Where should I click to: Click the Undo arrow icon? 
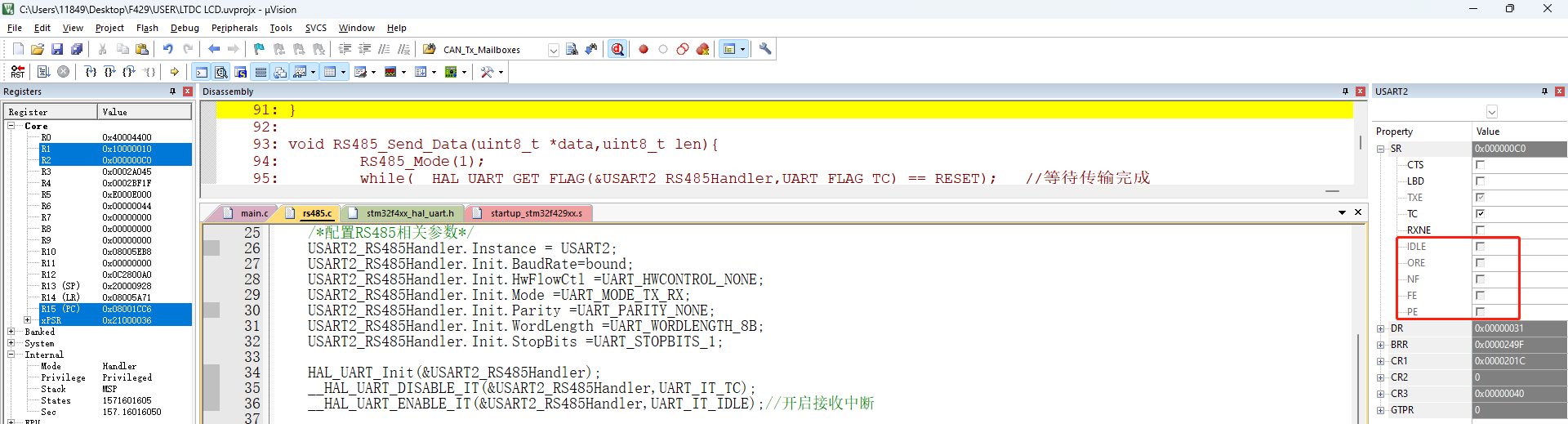pyautogui.click(x=167, y=49)
